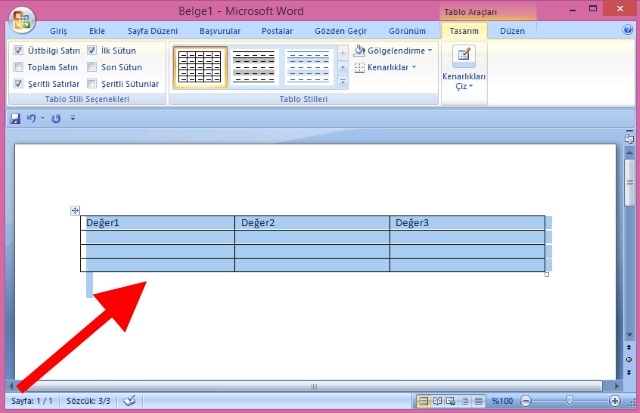Viewport: 640px width, 413px height.
Task: Go to next page double arrow
Action: pos(629,372)
